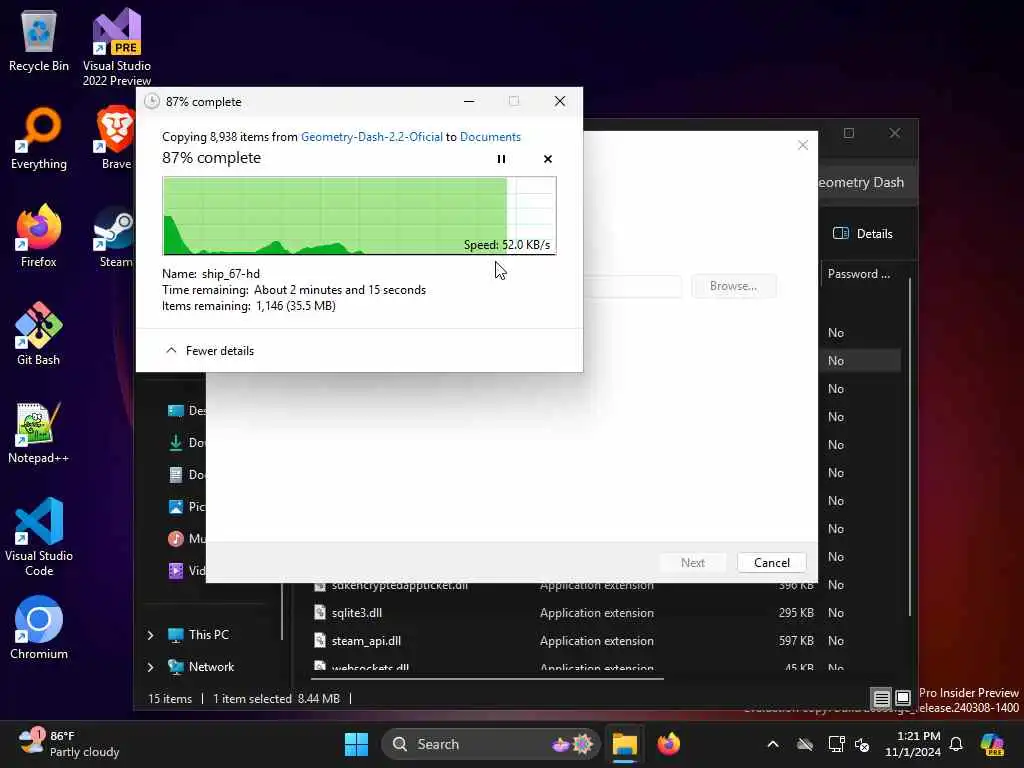Click the 597 KB size cell
This screenshot has height=768, width=1024.
(796, 641)
